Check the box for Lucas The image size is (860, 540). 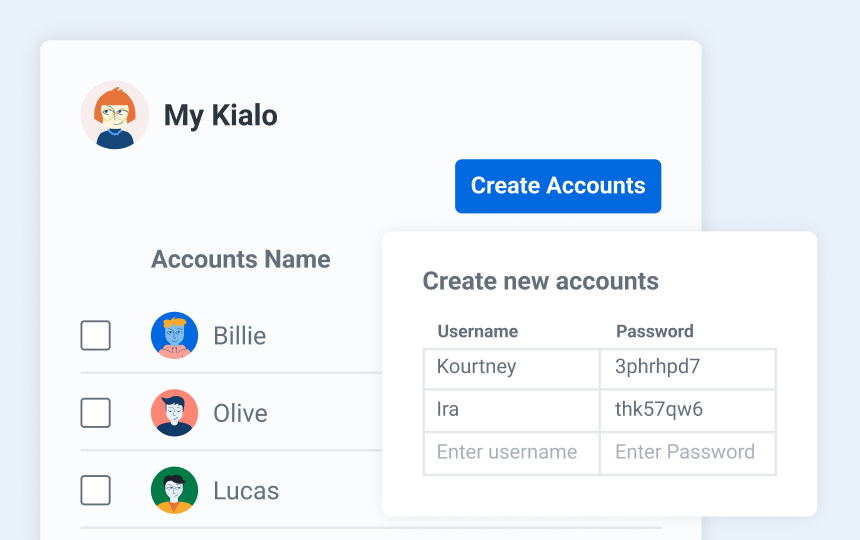pos(95,490)
